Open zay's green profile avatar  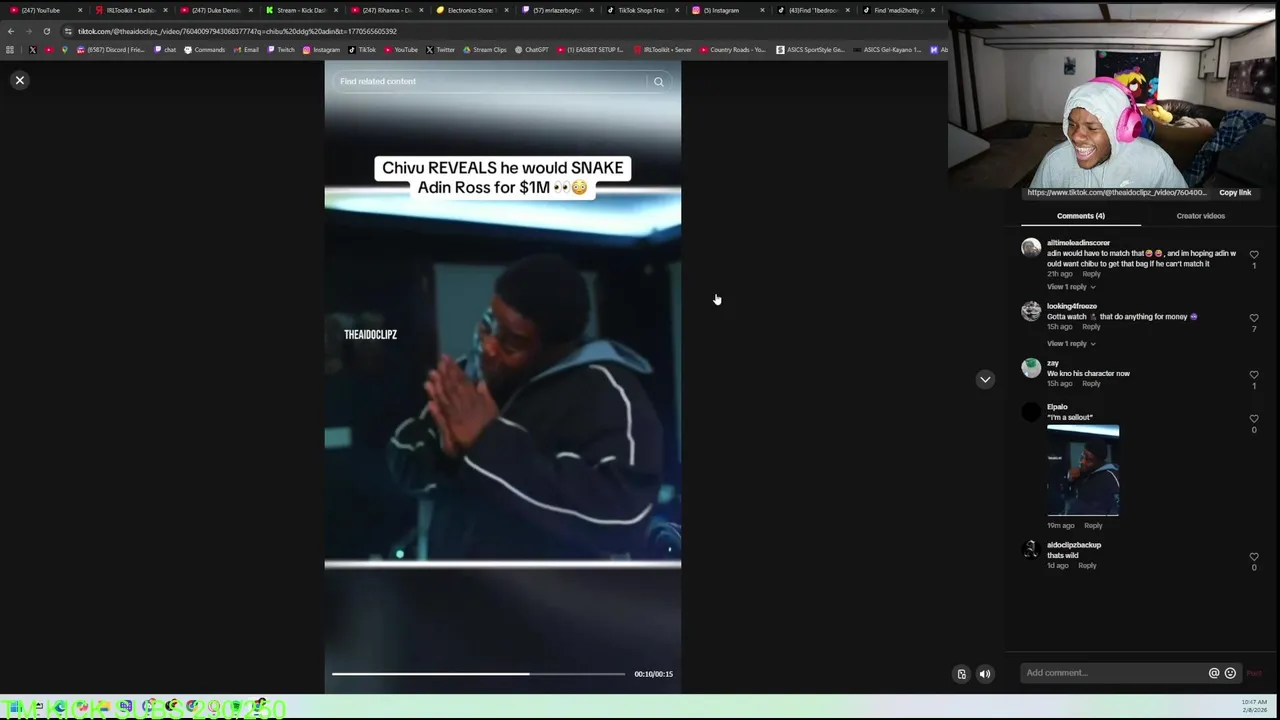(x=1031, y=368)
